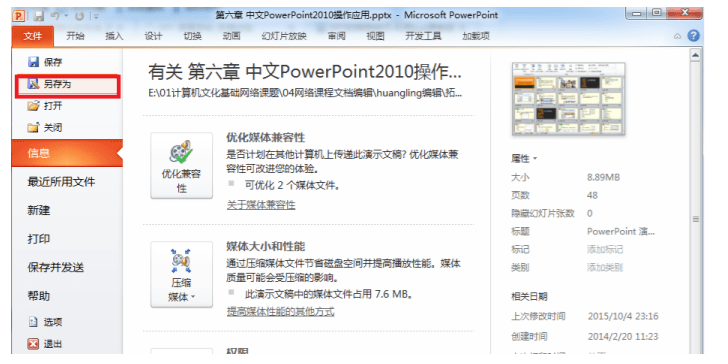Screen dimensions: 728x364
Task: Click the file size value 8.89MB
Action: [x=603, y=177]
